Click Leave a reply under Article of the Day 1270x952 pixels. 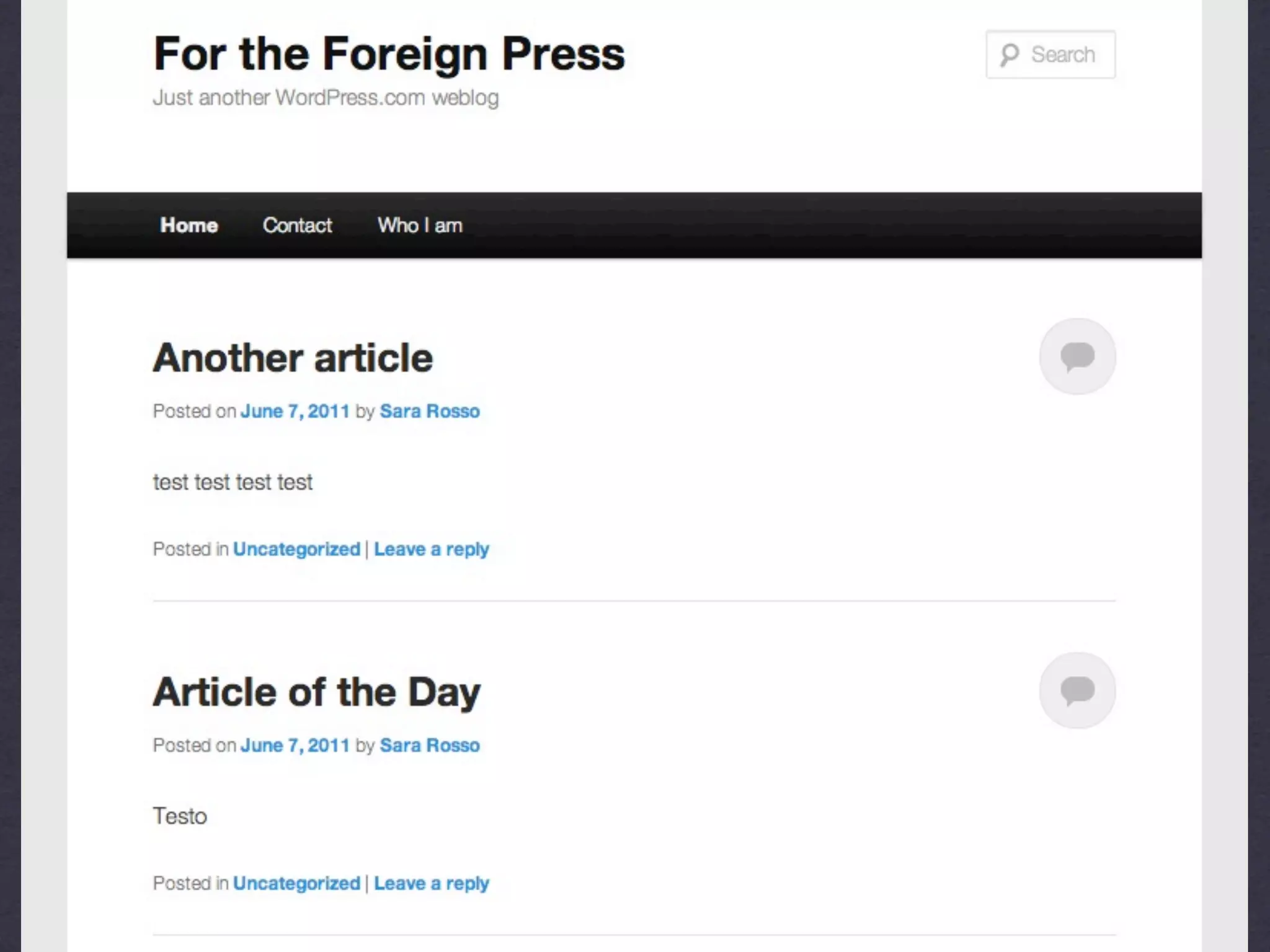[431, 883]
